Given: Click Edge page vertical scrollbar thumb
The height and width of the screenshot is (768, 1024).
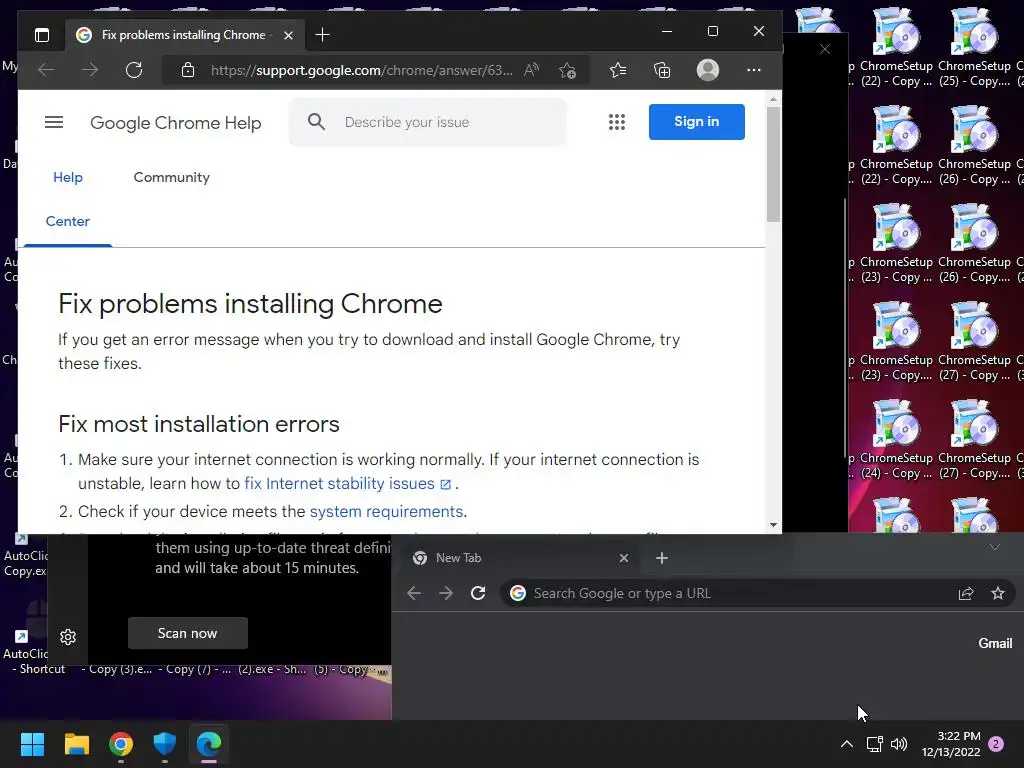Looking at the screenshot, I should pyautogui.click(x=773, y=165).
